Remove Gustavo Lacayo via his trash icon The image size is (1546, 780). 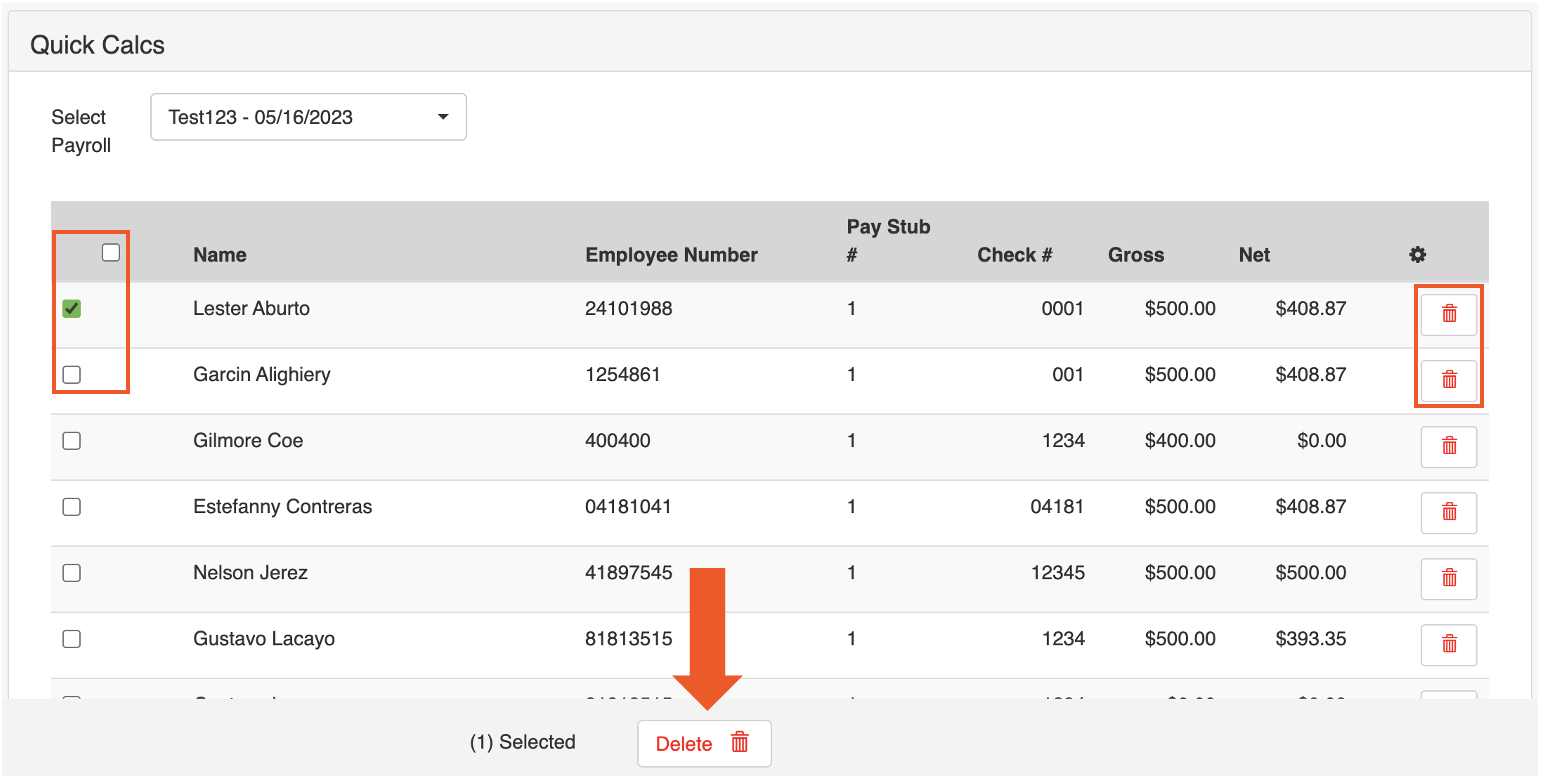coord(1449,644)
